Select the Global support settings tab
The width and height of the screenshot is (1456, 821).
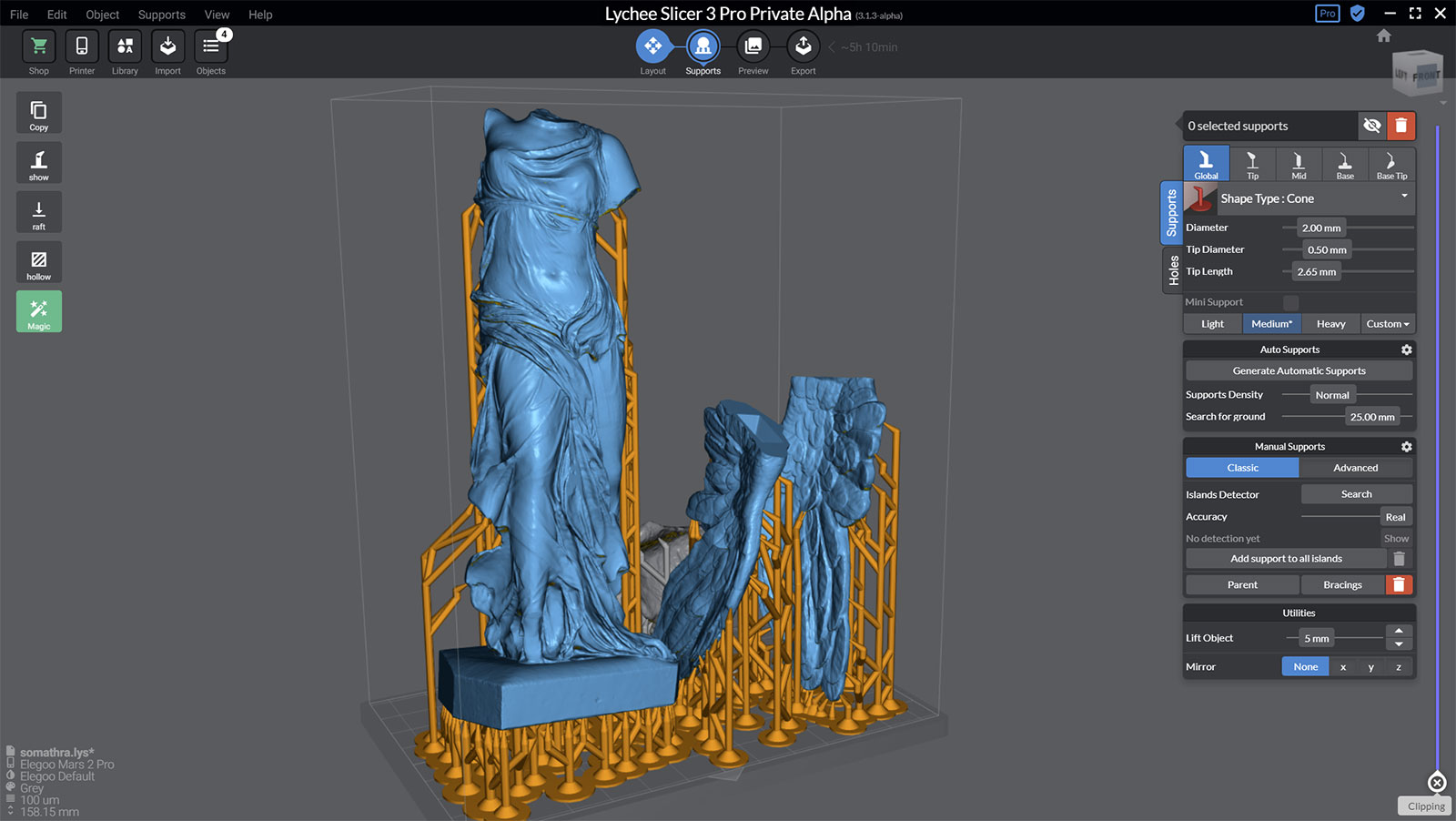click(x=1207, y=164)
